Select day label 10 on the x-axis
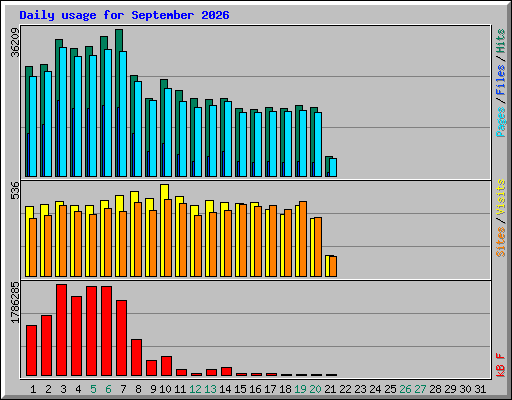 165,389
